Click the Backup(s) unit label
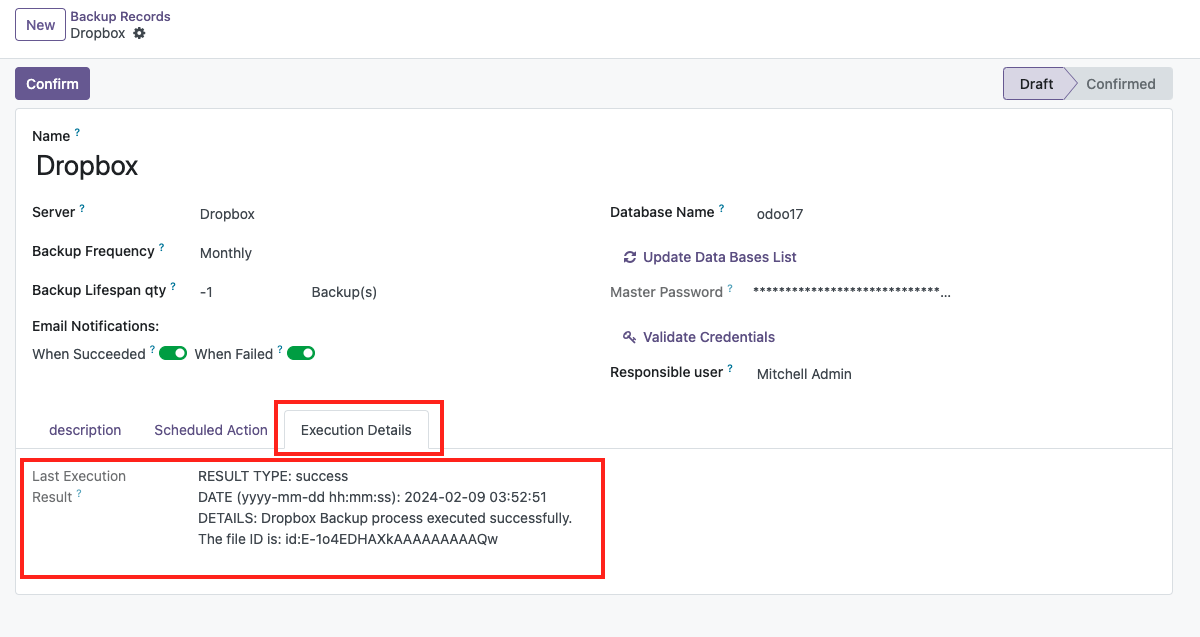The height and width of the screenshot is (637, 1200). pyautogui.click(x=344, y=292)
